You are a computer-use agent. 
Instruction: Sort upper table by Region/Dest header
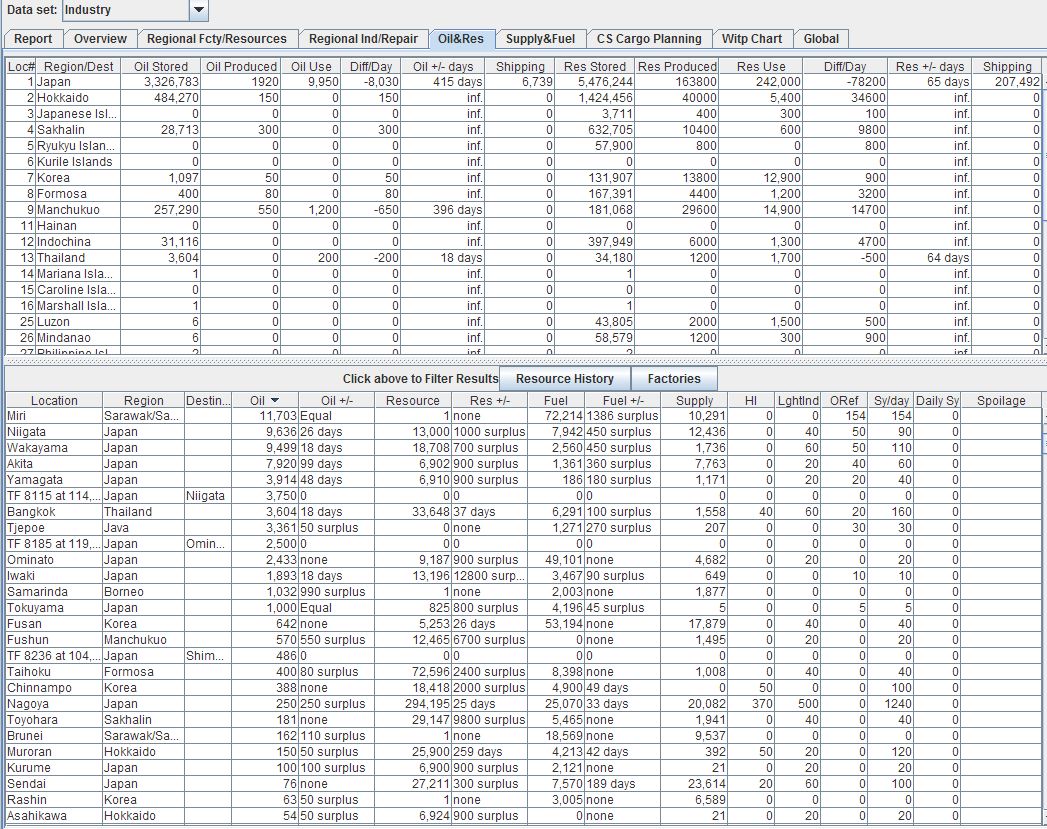pos(78,66)
